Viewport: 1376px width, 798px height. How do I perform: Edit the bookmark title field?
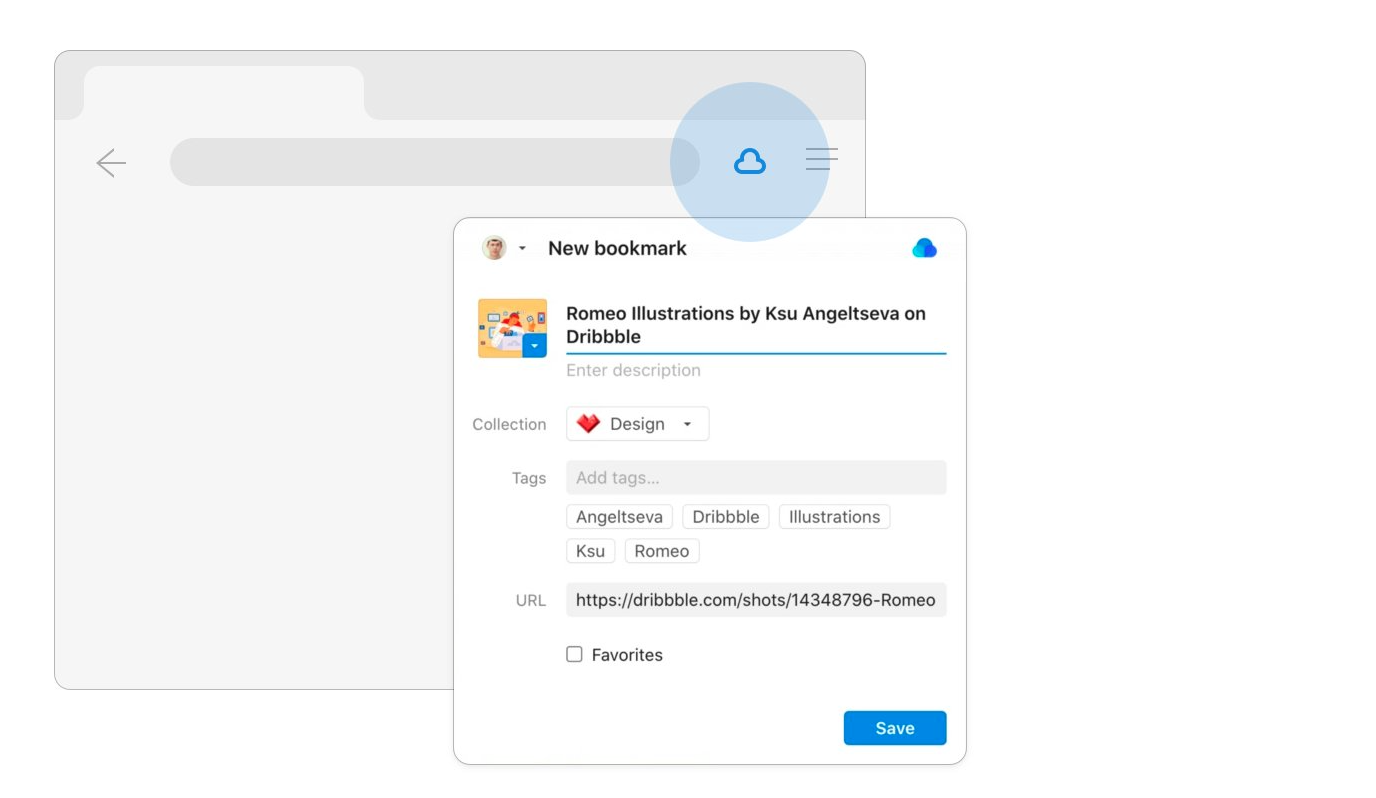click(x=756, y=325)
